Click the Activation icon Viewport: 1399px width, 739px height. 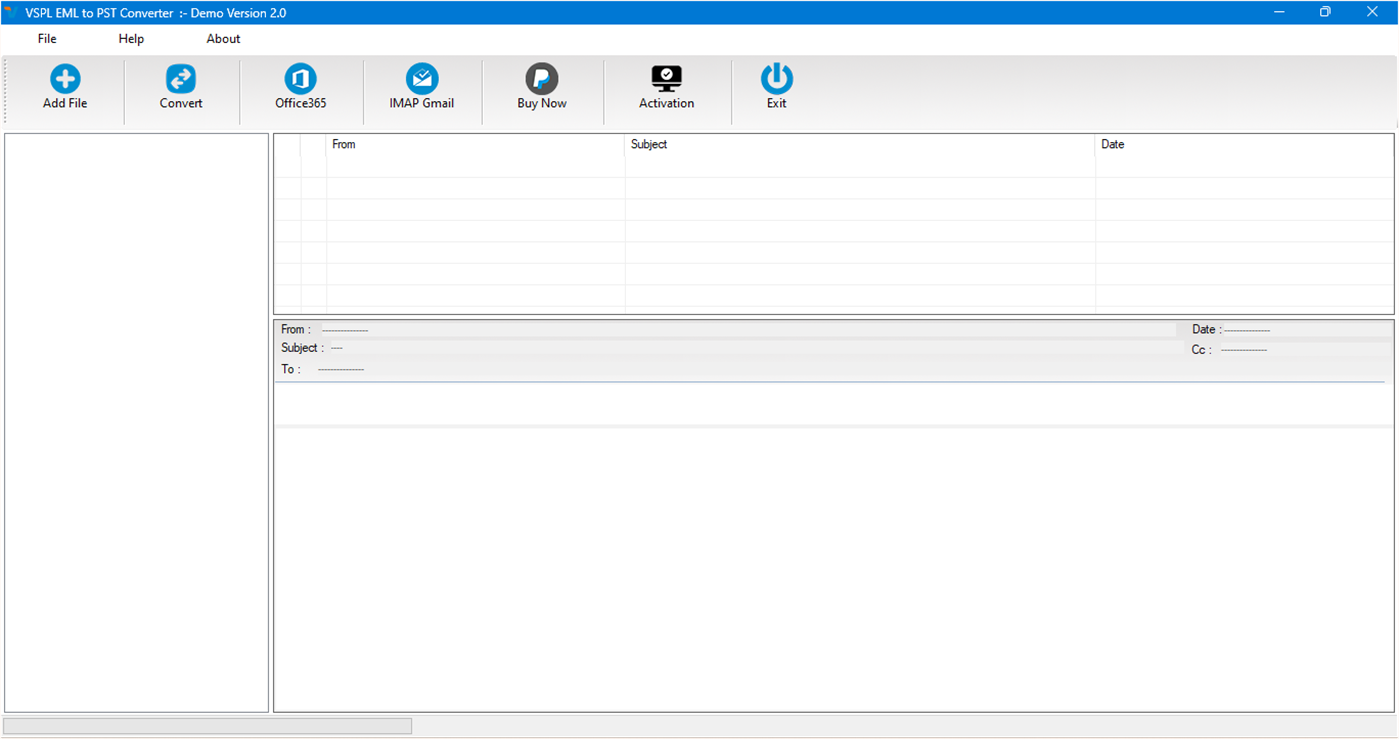(x=666, y=86)
